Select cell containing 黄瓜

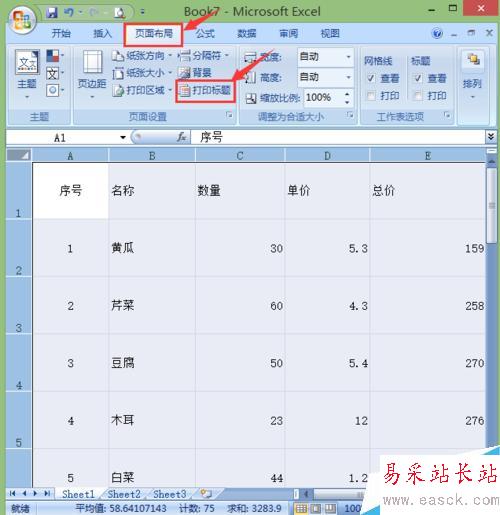click(x=152, y=248)
